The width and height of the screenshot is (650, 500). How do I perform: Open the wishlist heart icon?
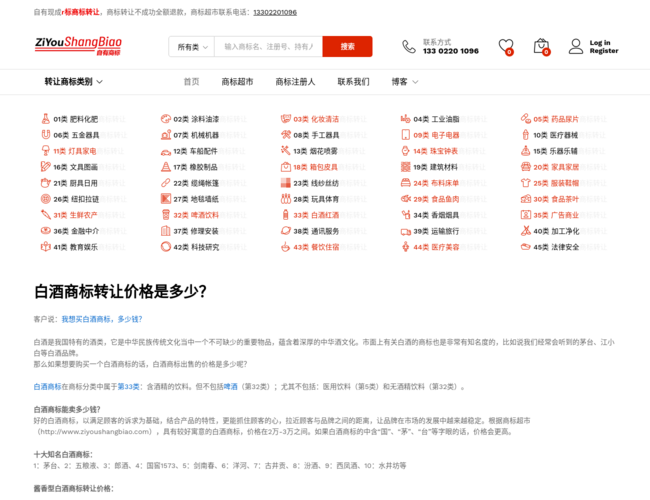coord(506,46)
